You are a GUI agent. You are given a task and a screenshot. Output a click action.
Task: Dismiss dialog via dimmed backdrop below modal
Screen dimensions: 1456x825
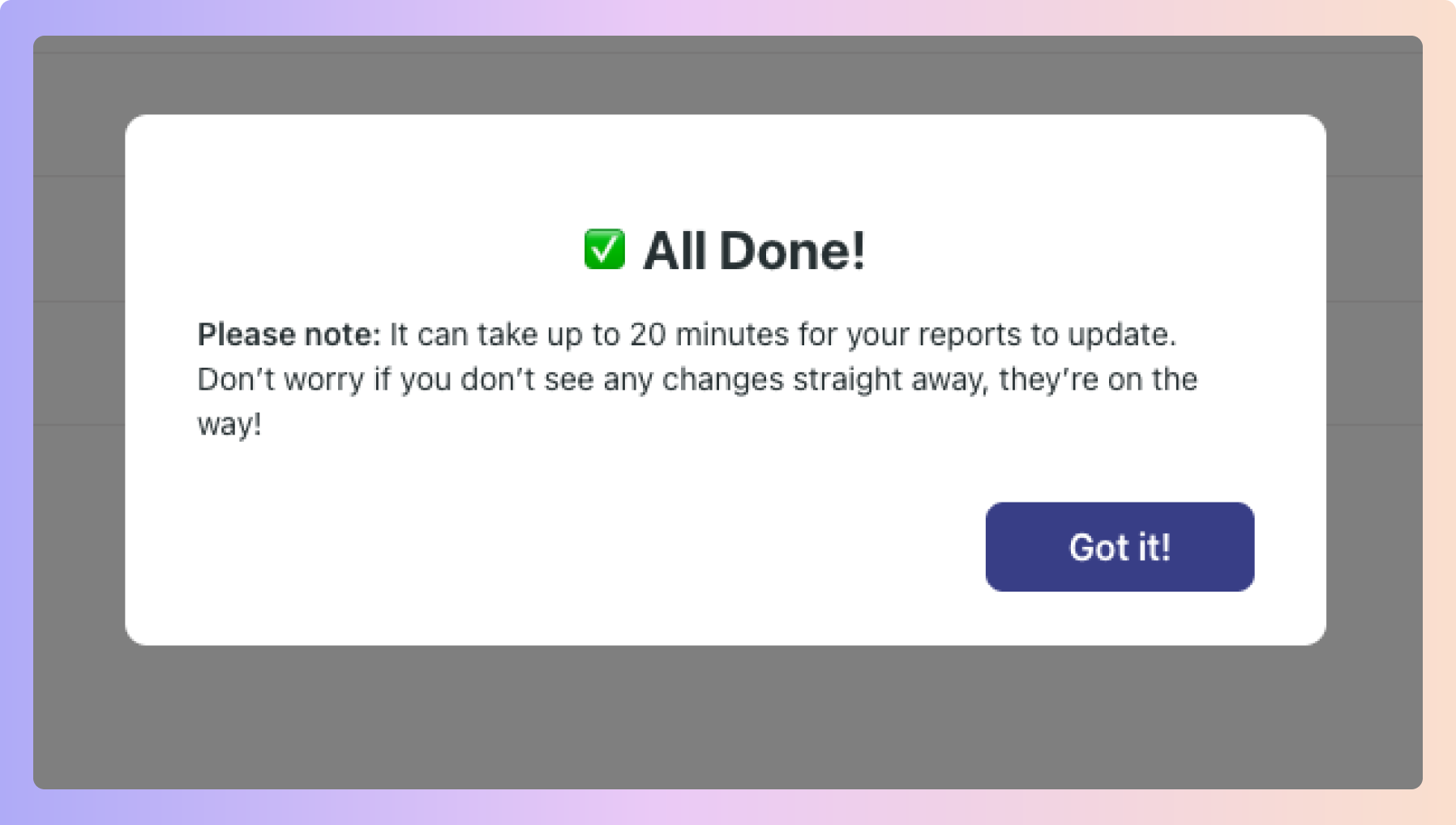pyautogui.click(x=727, y=717)
